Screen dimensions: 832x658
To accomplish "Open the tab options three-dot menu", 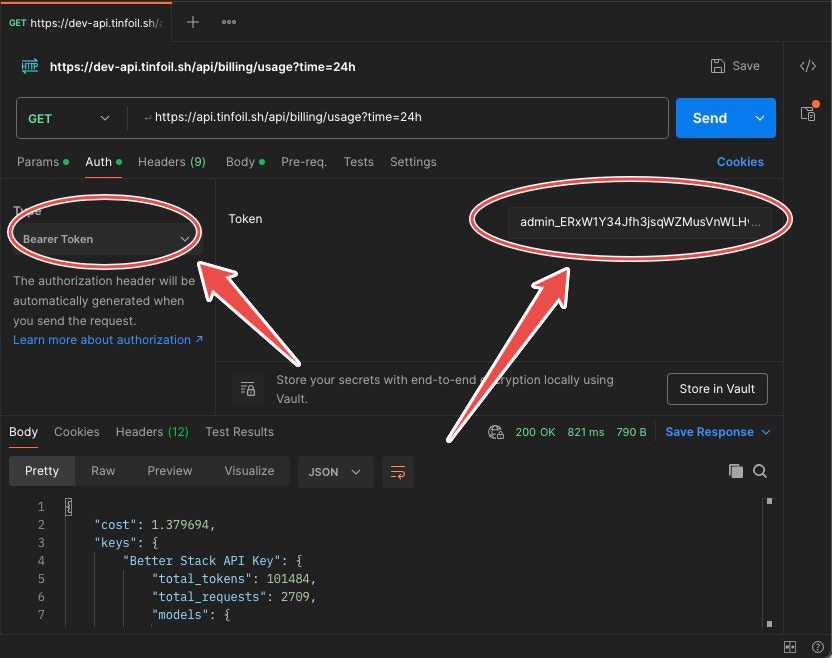I will pyautogui.click(x=229, y=22).
